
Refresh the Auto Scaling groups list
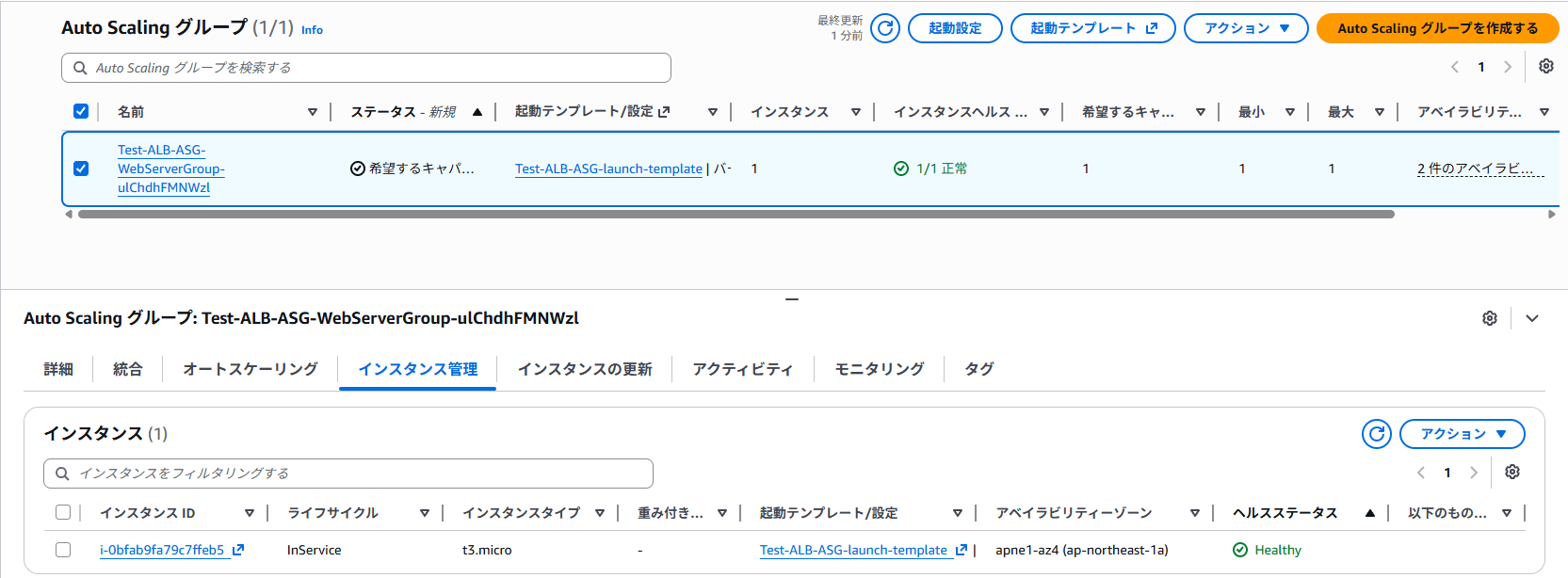tap(885, 28)
